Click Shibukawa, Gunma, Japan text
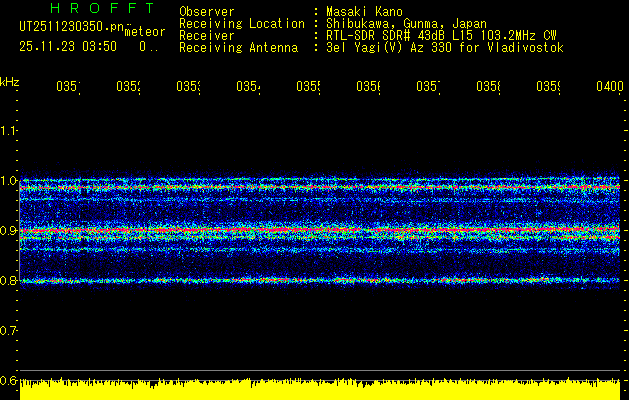This screenshot has width=629, height=400. (406, 24)
